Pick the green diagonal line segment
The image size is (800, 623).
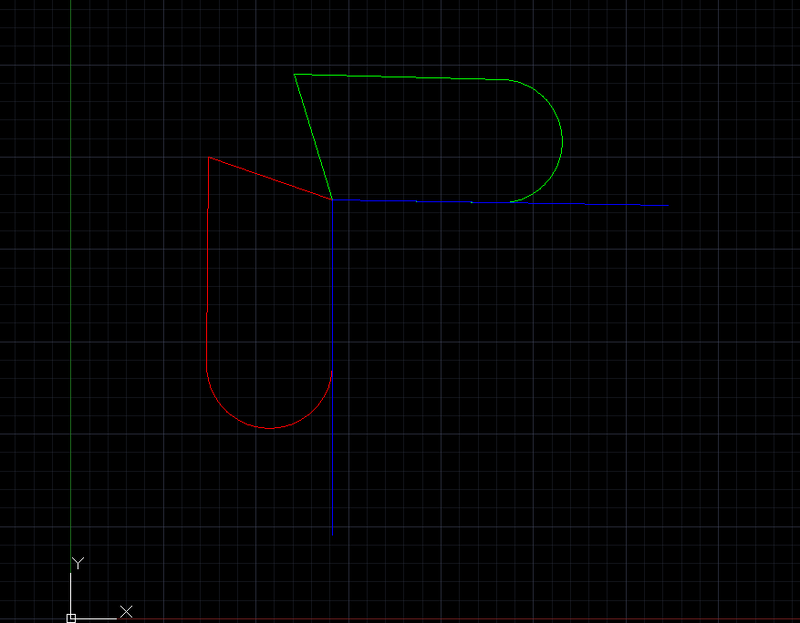coord(313,137)
